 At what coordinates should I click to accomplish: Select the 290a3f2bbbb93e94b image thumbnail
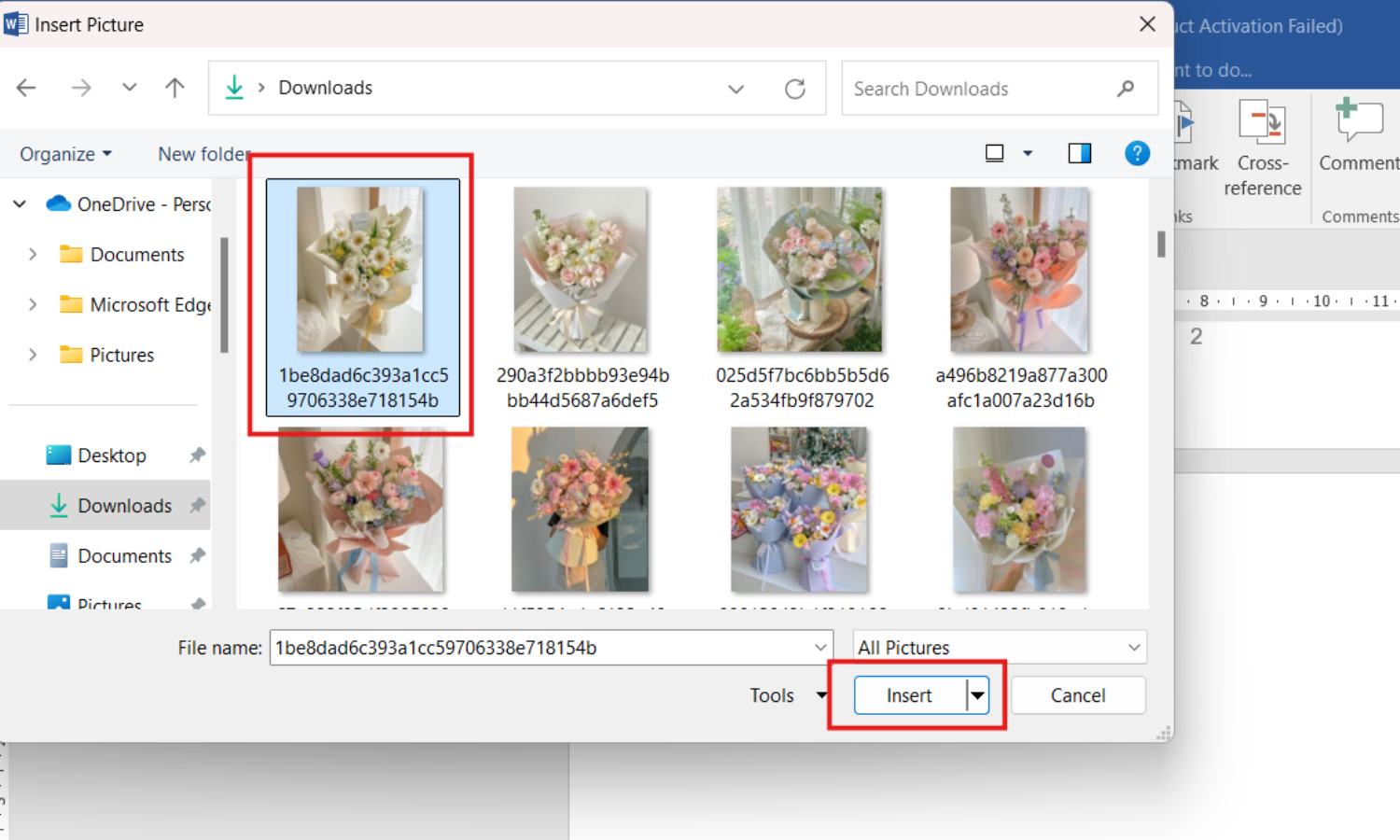pos(581,270)
